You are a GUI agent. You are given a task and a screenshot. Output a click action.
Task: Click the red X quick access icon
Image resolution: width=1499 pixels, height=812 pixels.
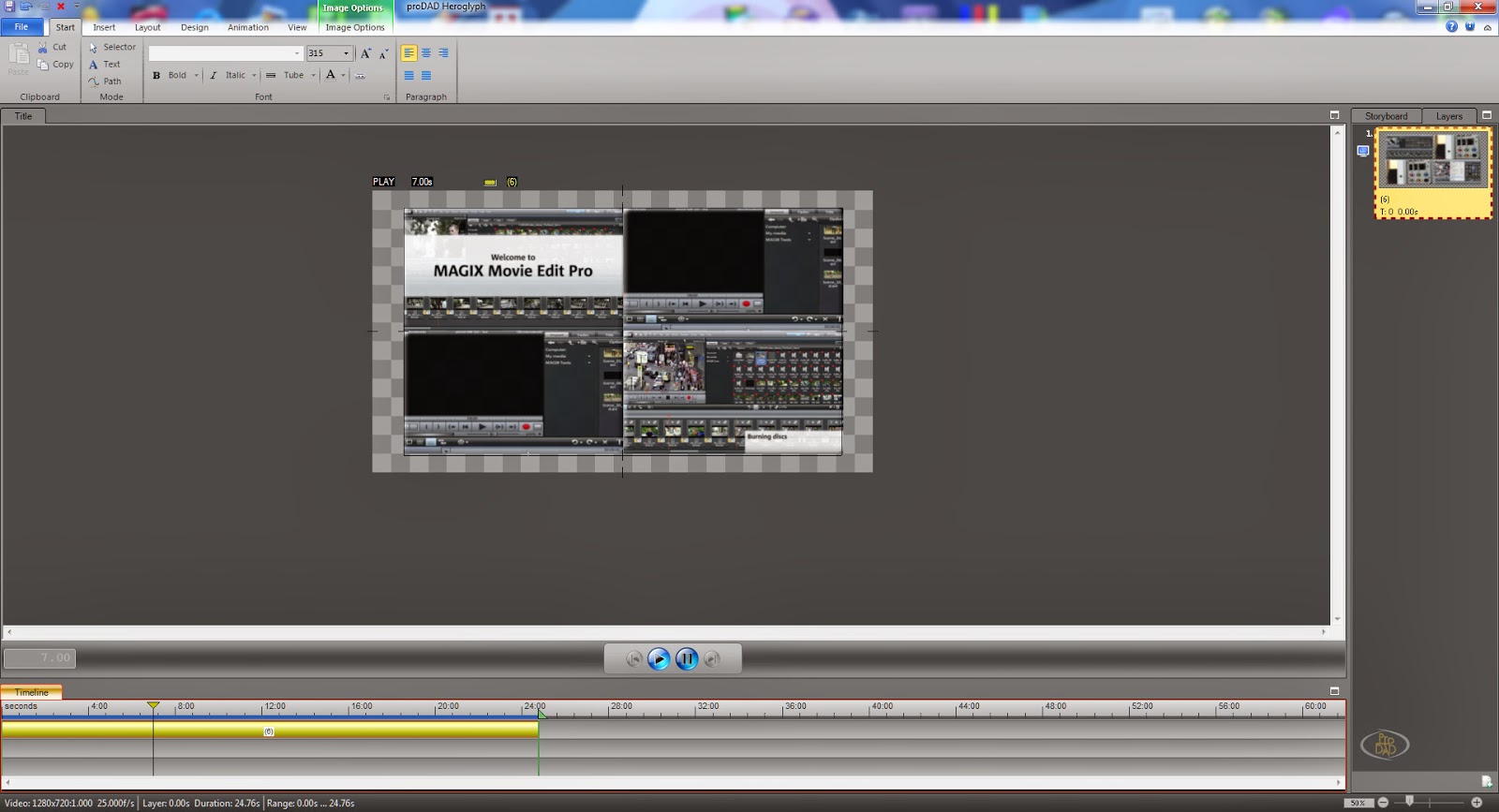61,7
